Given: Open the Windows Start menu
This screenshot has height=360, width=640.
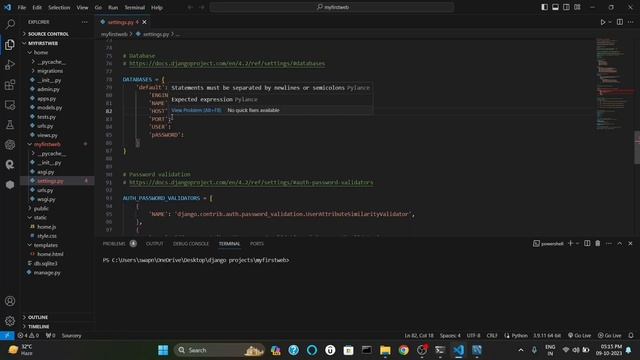Looking at the screenshot, I should pyautogui.click(x=163, y=350).
